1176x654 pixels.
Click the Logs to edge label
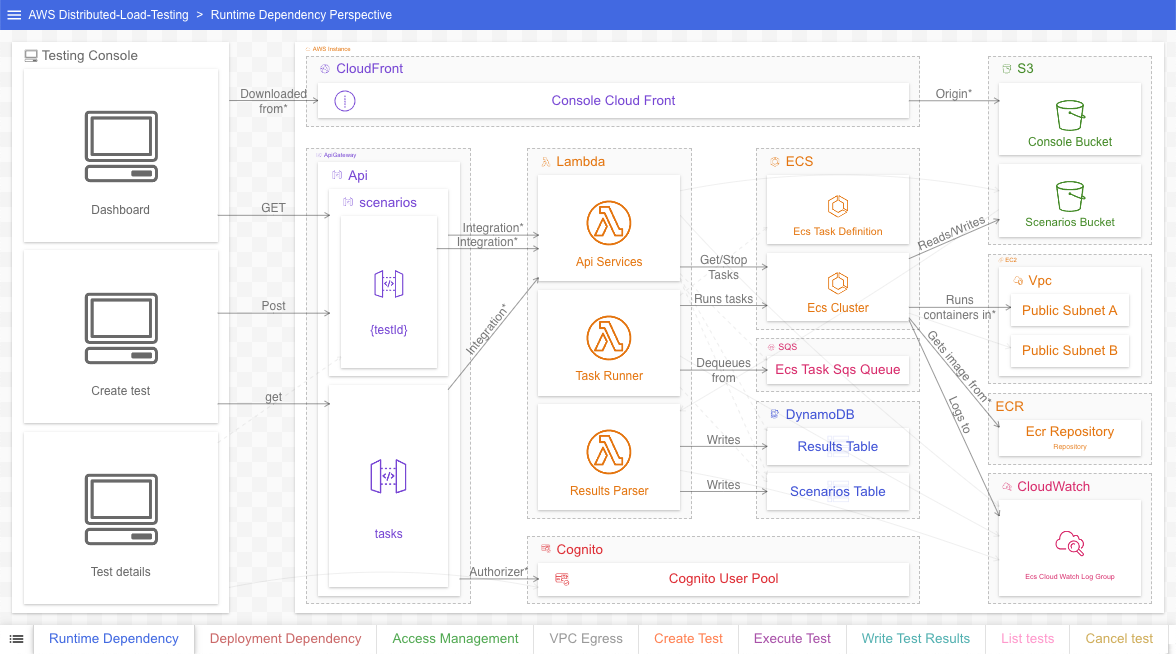(x=960, y=415)
